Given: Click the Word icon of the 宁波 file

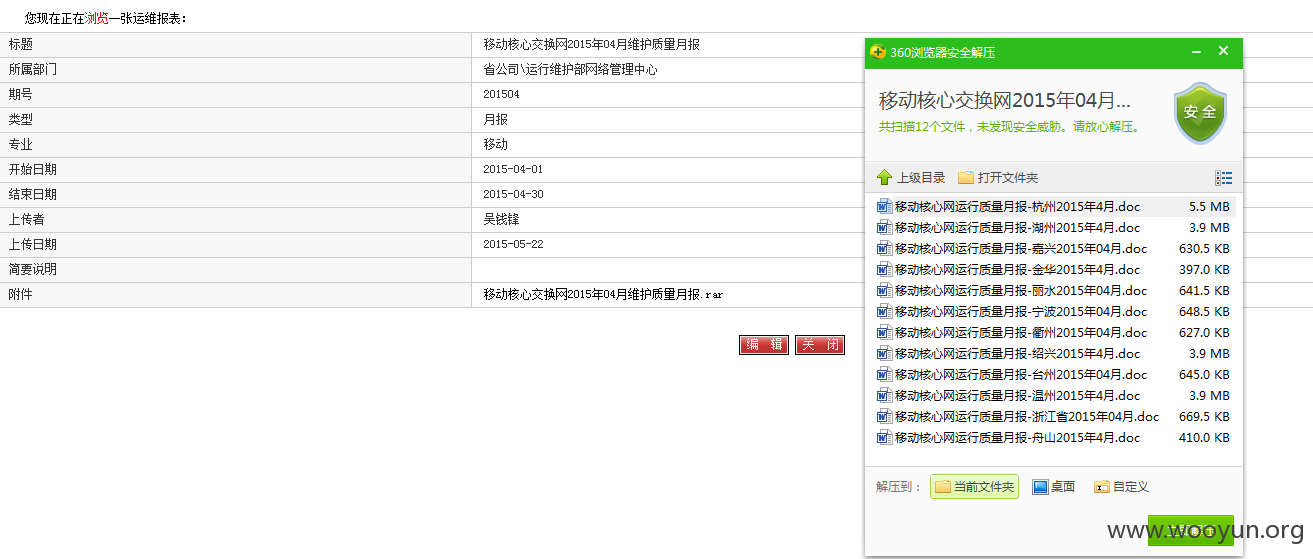Looking at the screenshot, I should [x=884, y=312].
